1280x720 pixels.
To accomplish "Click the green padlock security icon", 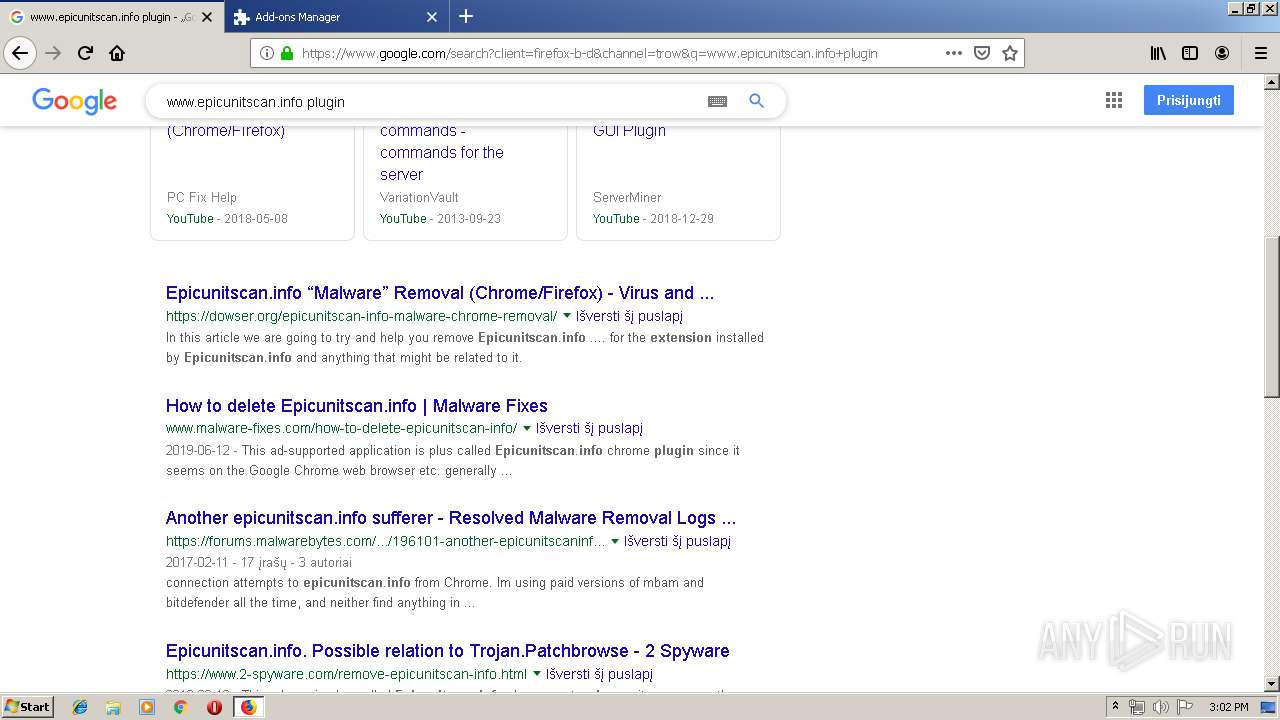I will pos(287,53).
